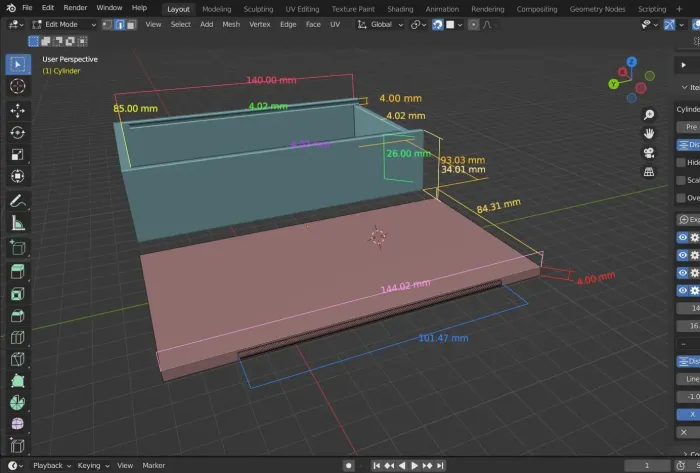
Task: Toggle camera view with the camera icon
Action: [649, 152]
